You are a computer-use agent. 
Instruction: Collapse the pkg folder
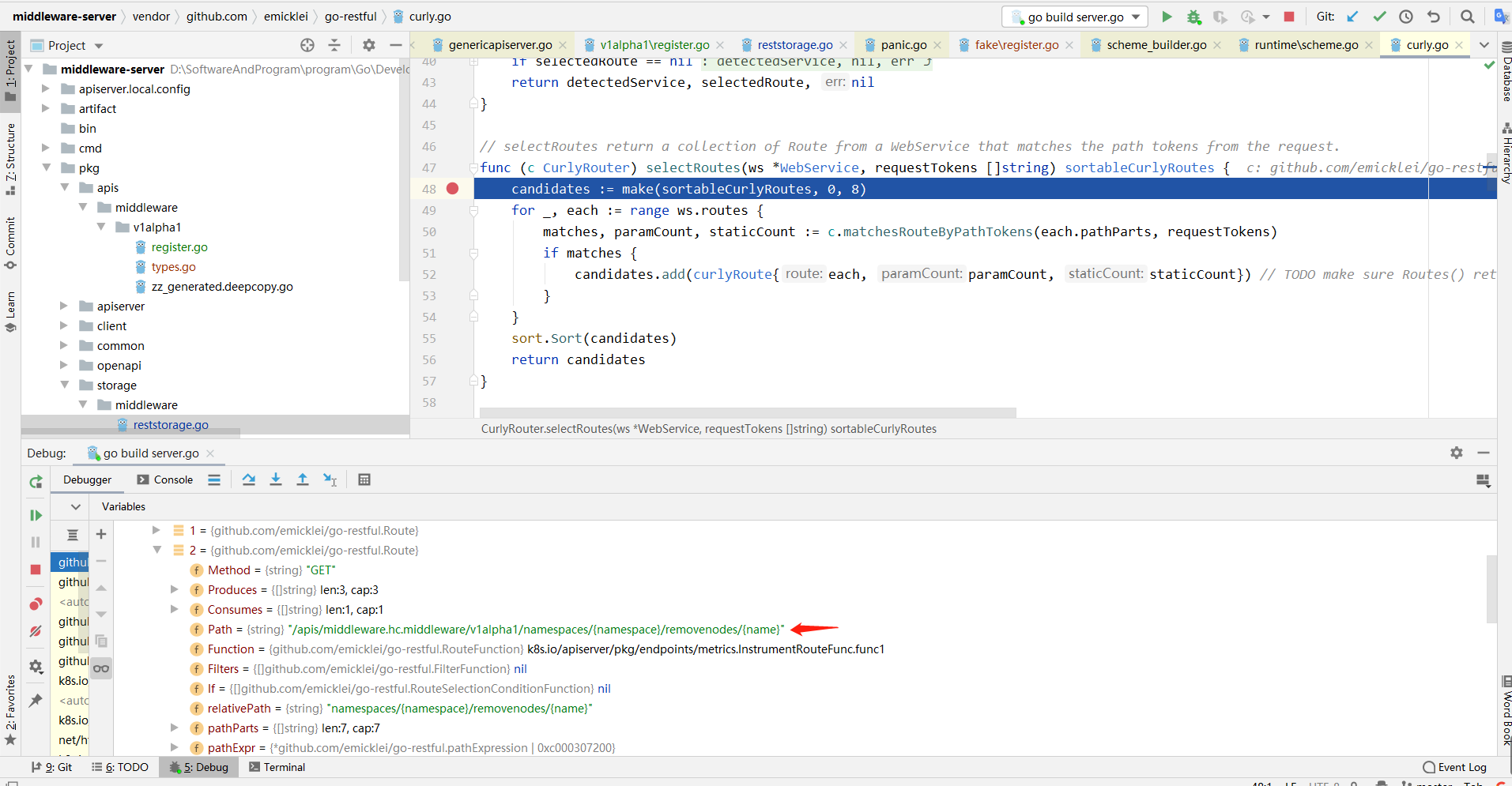click(46, 167)
